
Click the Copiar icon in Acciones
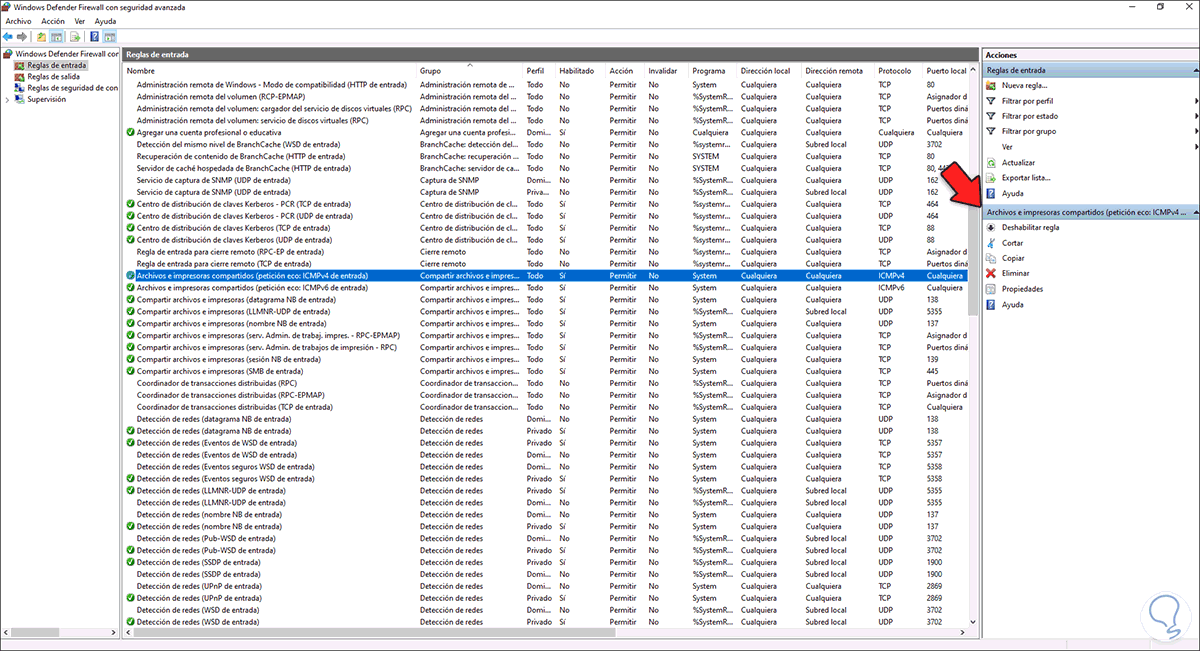[991, 258]
